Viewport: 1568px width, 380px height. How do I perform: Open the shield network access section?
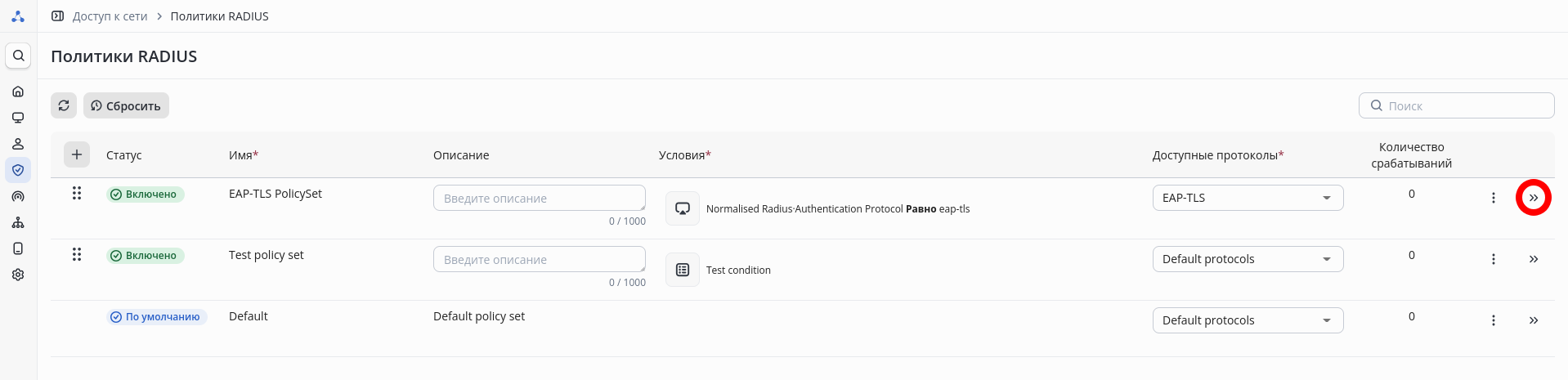[18, 170]
